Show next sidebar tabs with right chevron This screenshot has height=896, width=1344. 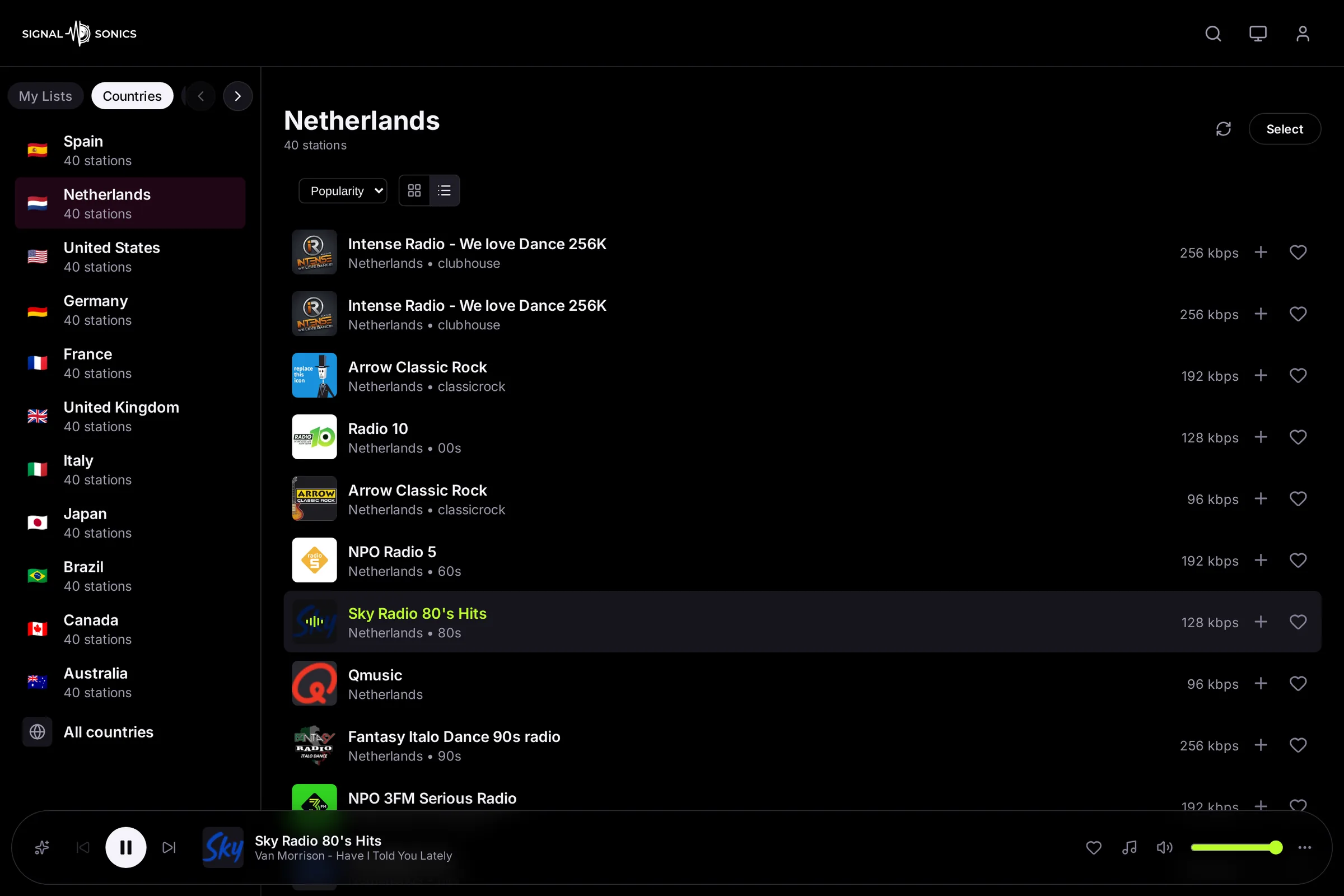(x=237, y=96)
